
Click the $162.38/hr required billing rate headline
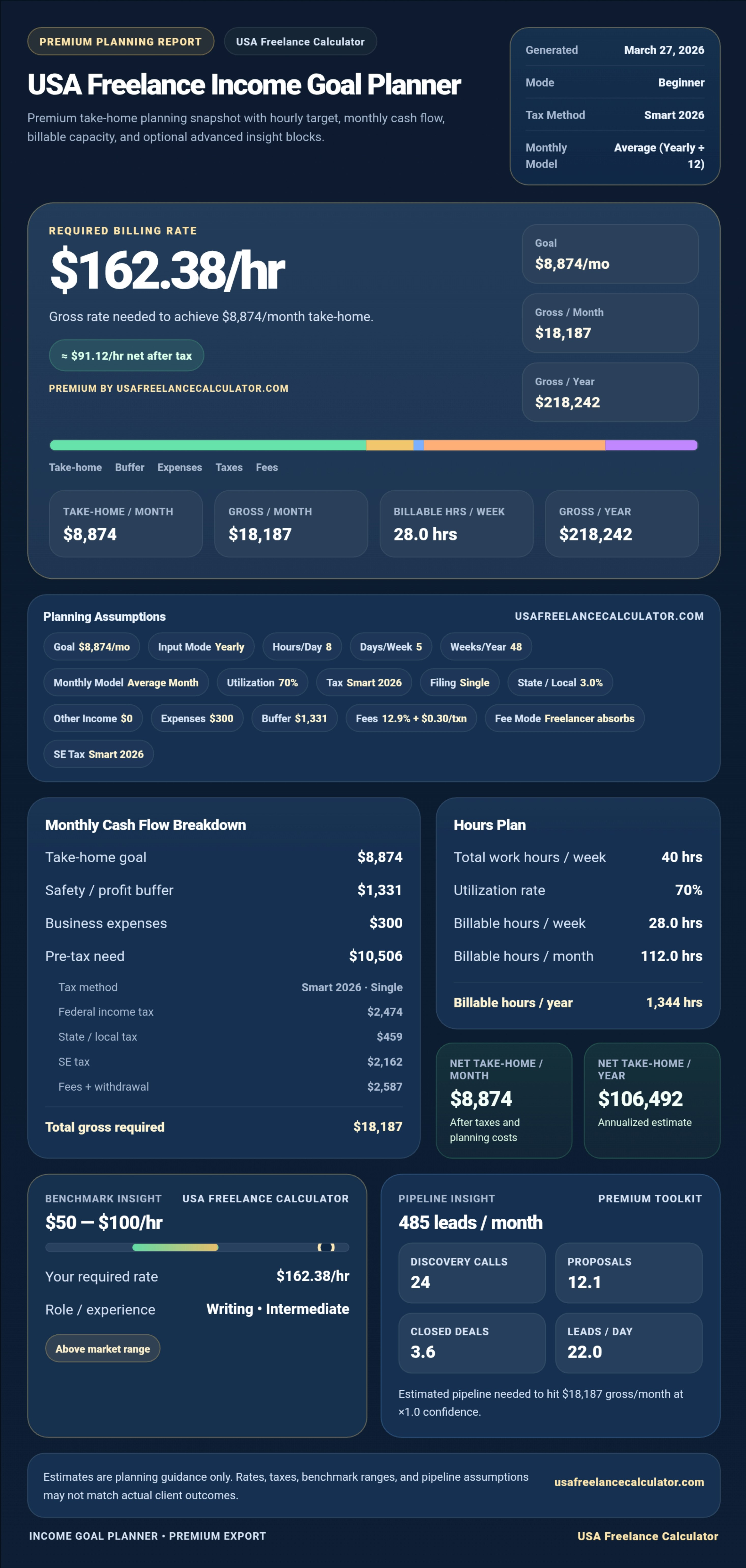pyautogui.click(x=167, y=270)
